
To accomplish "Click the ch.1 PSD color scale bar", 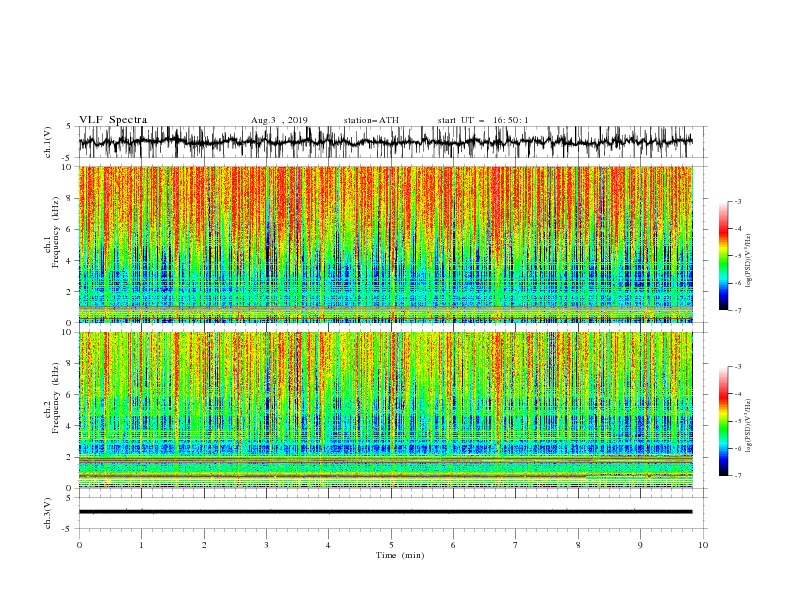I will [724, 256].
